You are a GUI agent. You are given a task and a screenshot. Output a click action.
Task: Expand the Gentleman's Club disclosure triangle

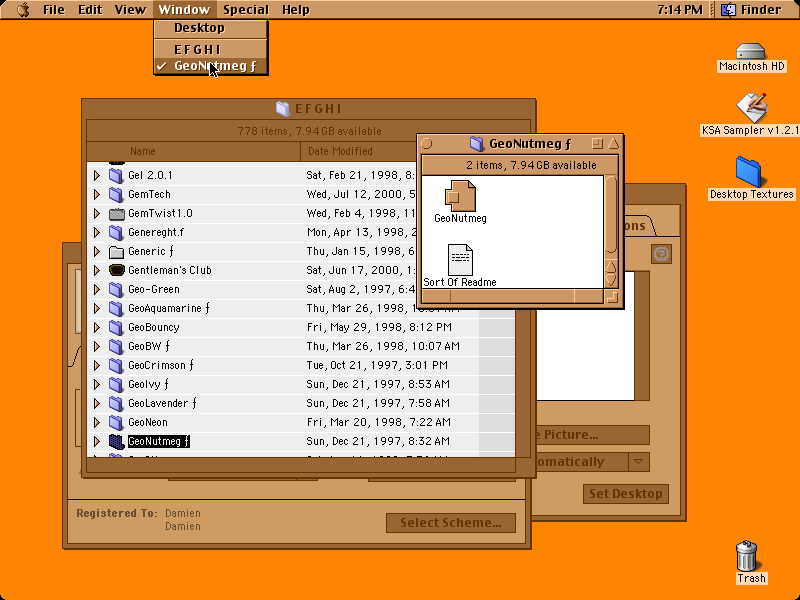(96, 270)
